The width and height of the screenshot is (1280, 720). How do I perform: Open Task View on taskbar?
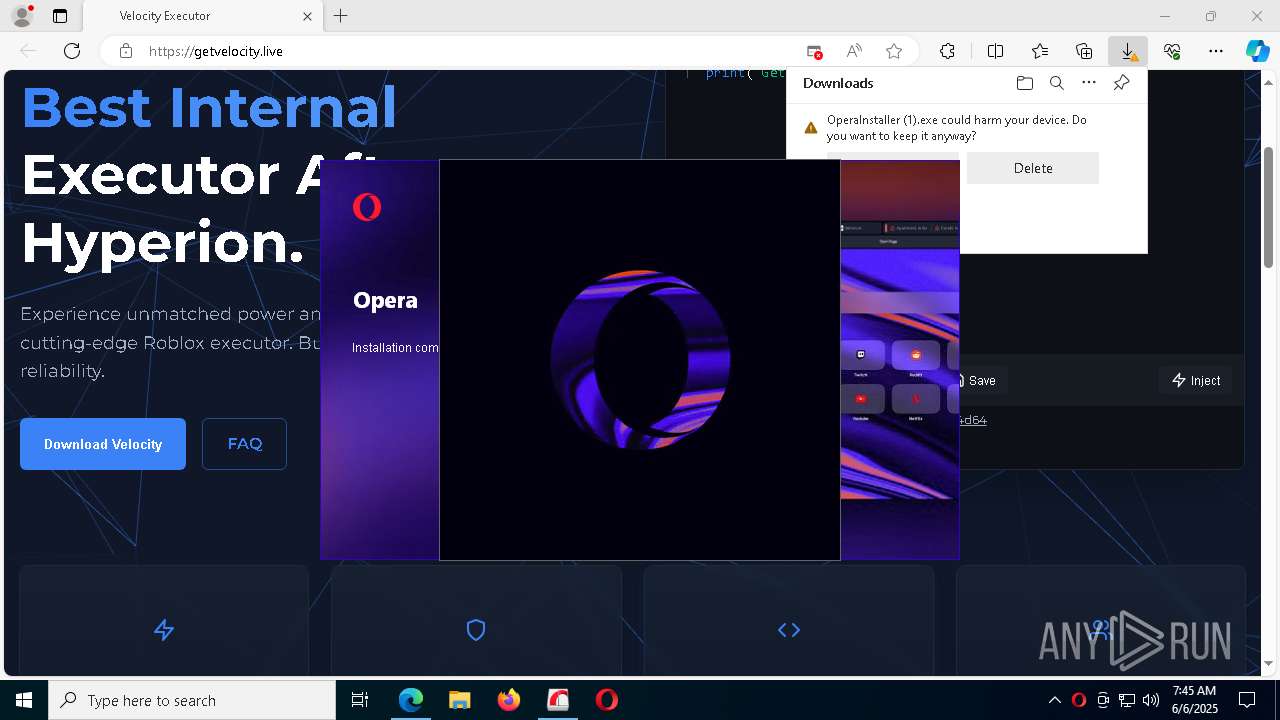point(360,700)
